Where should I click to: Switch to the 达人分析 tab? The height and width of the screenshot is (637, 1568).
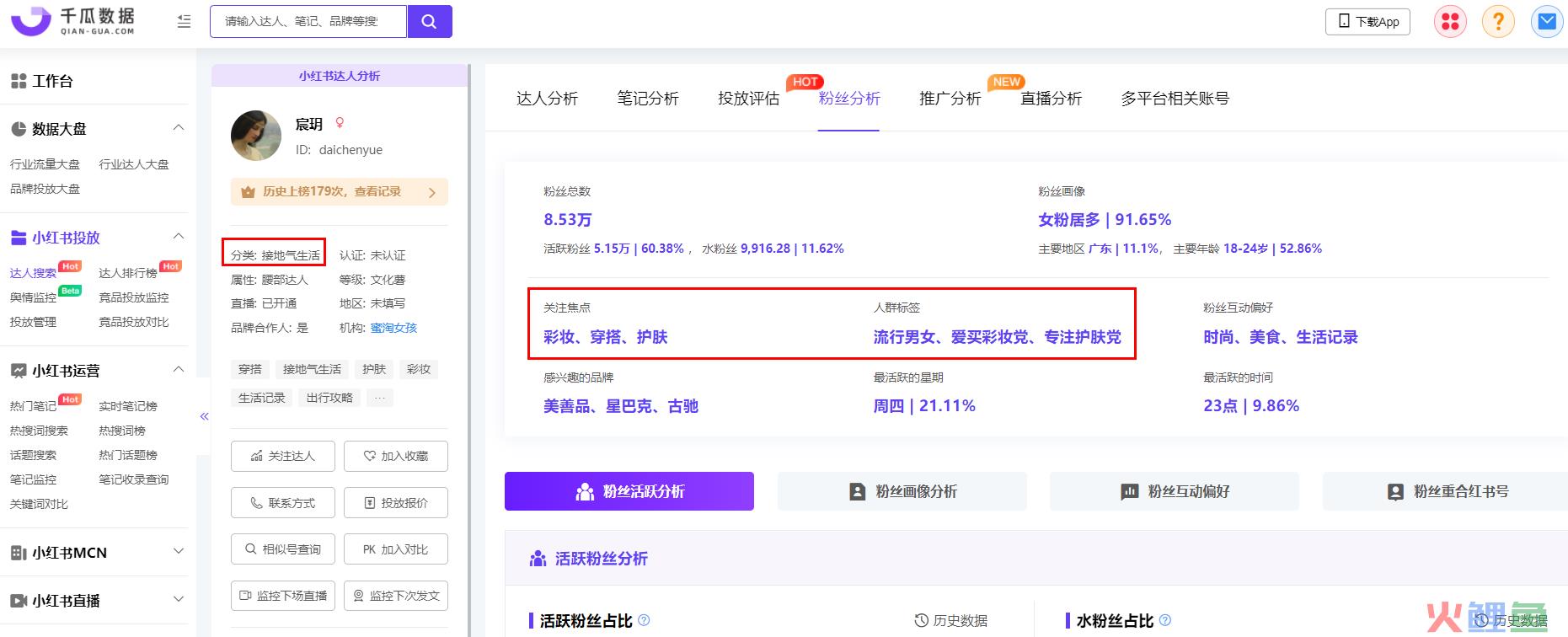pos(547,99)
